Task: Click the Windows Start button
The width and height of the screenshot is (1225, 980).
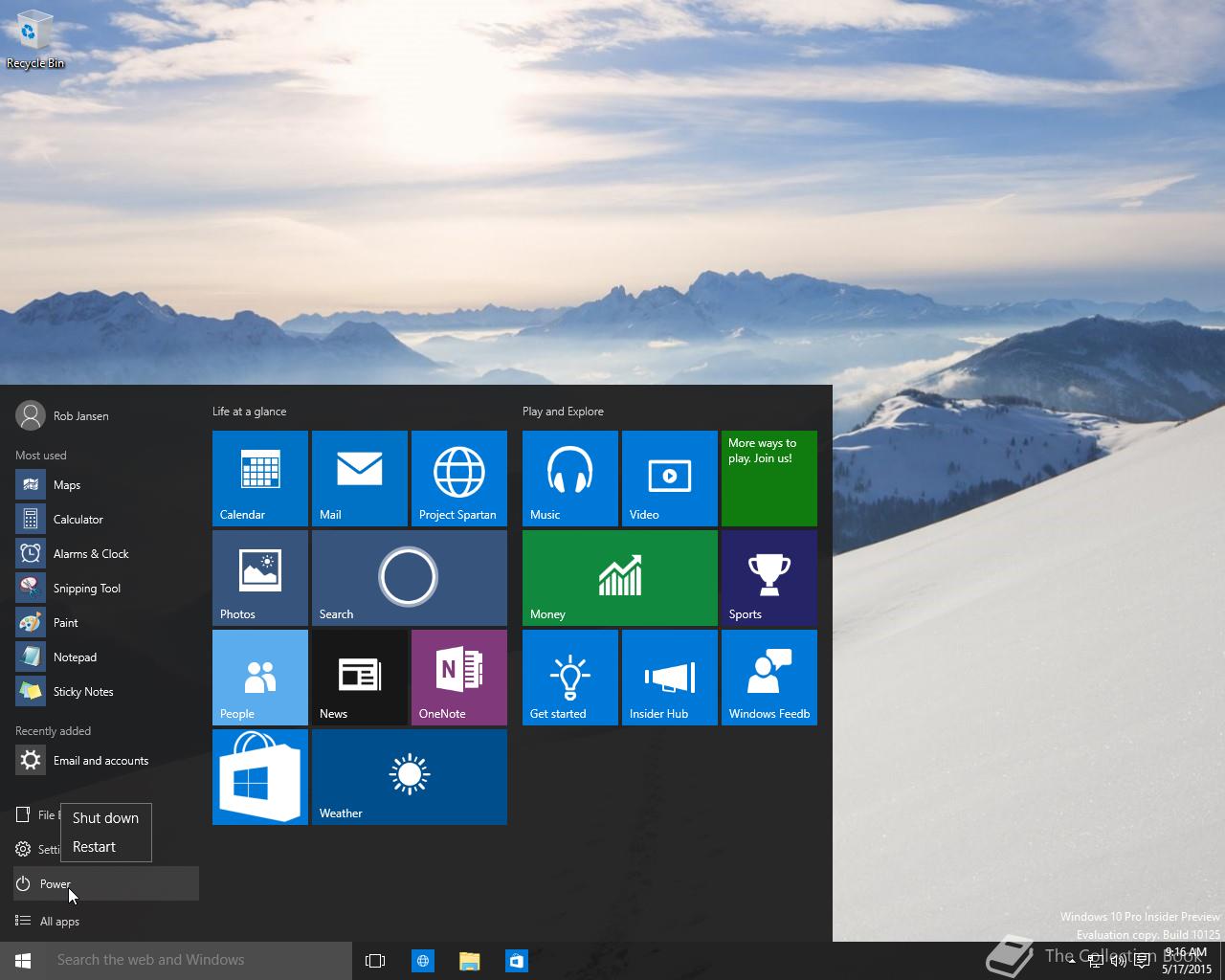Action: (23, 961)
